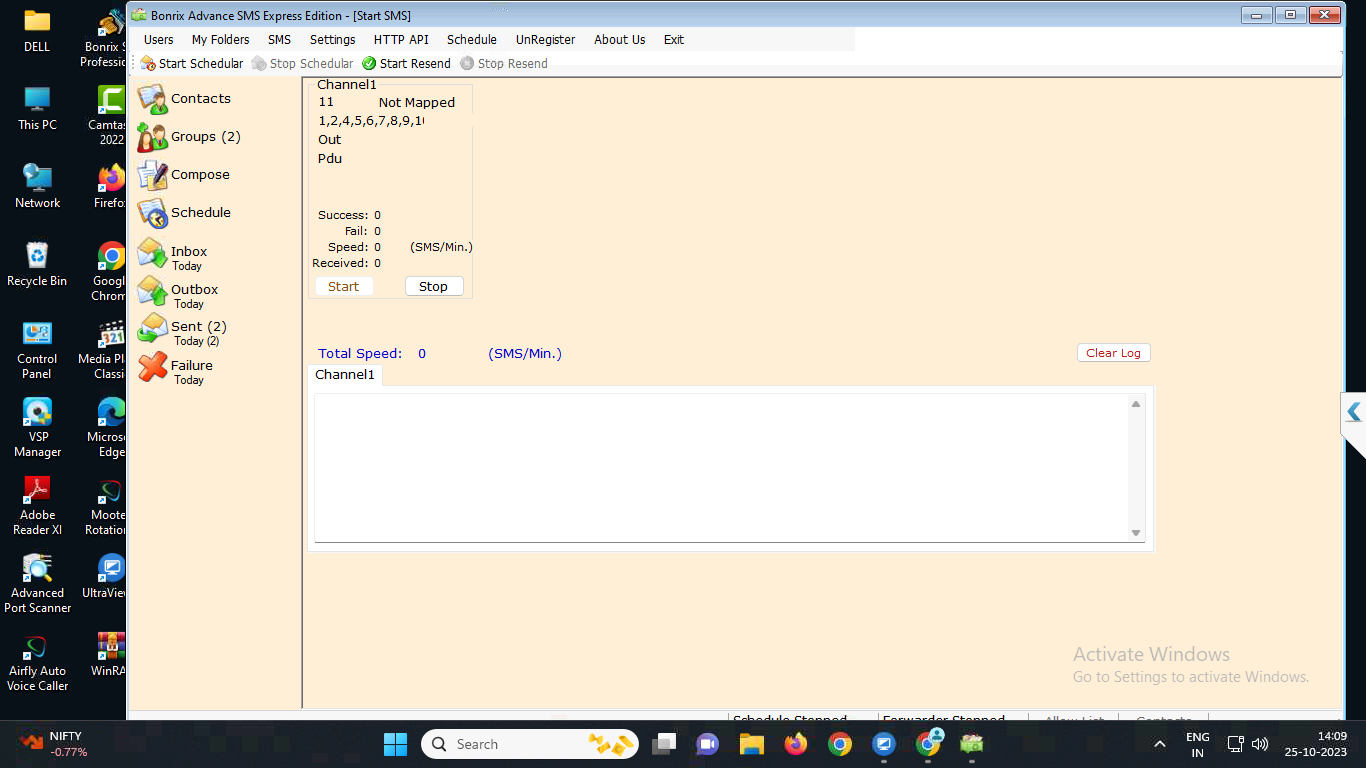This screenshot has width=1366, height=768.
Task: Open the SMS menu
Action: (279, 40)
